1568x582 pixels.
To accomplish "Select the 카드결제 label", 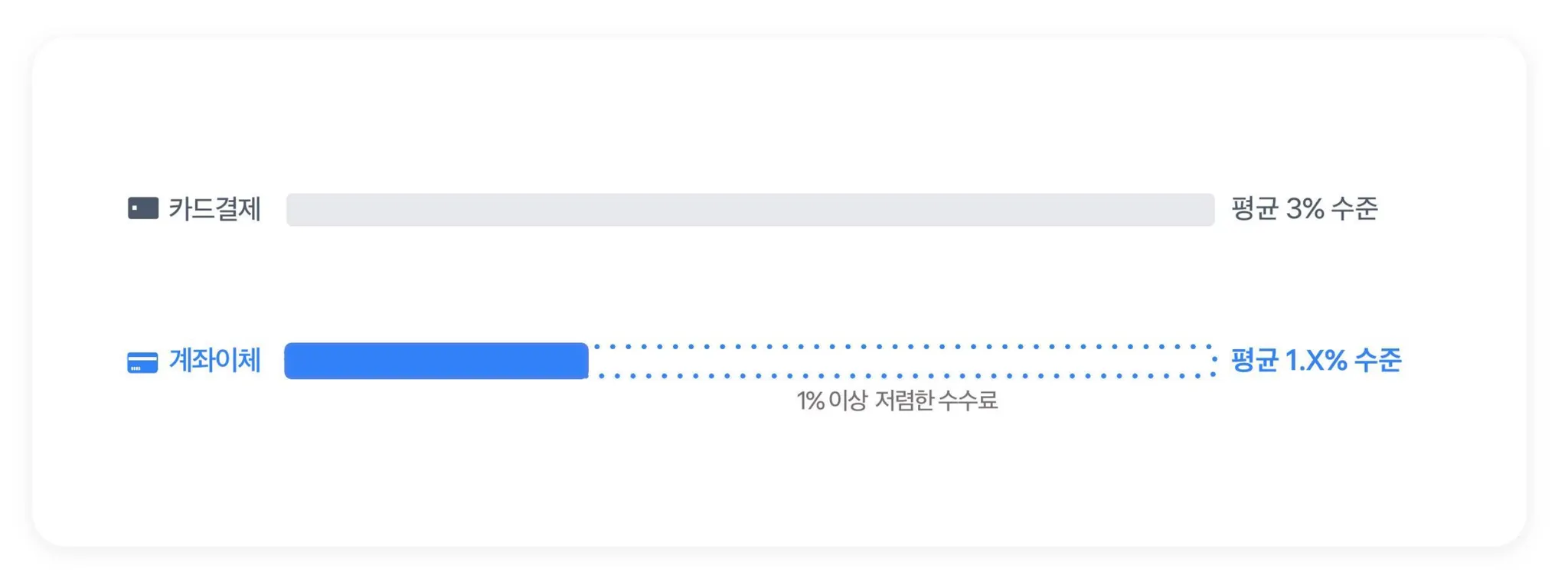I will pyautogui.click(x=215, y=208).
